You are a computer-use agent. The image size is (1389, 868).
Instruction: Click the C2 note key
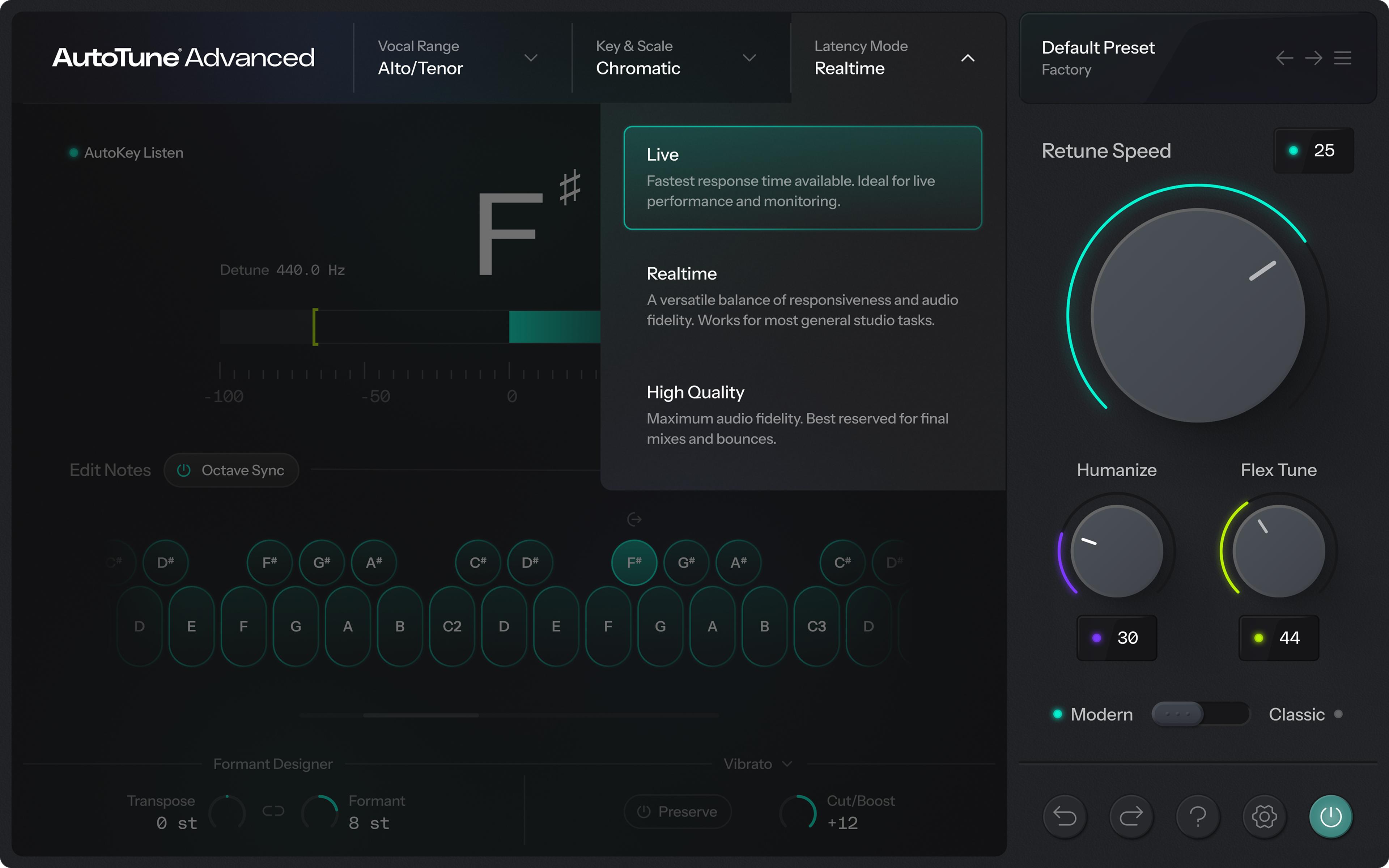coord(452,626)
